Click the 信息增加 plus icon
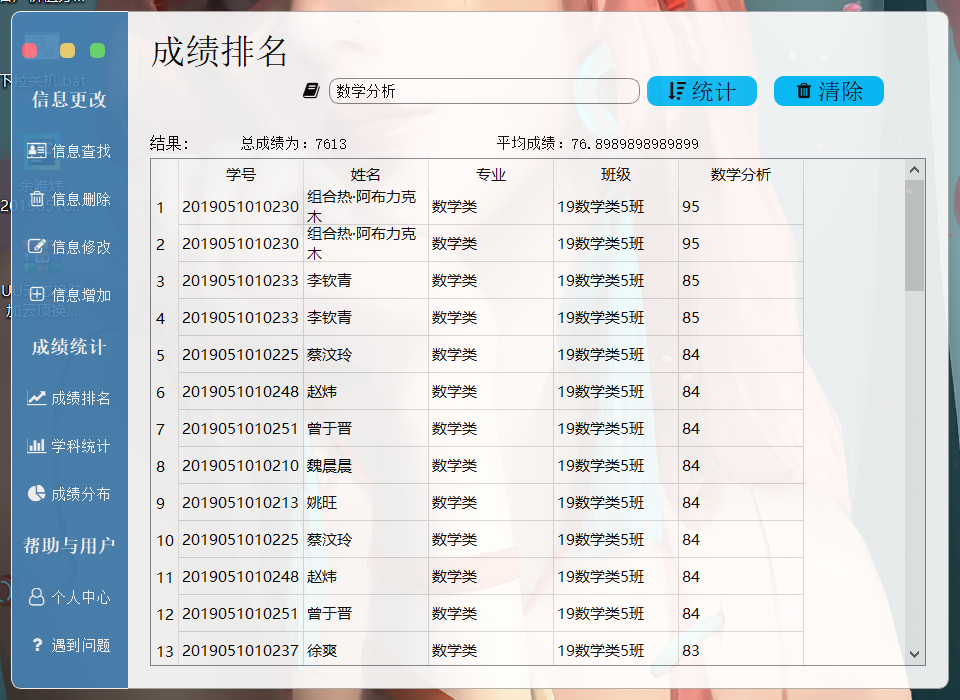Screen dimensions: 960x700 (37, 294)
